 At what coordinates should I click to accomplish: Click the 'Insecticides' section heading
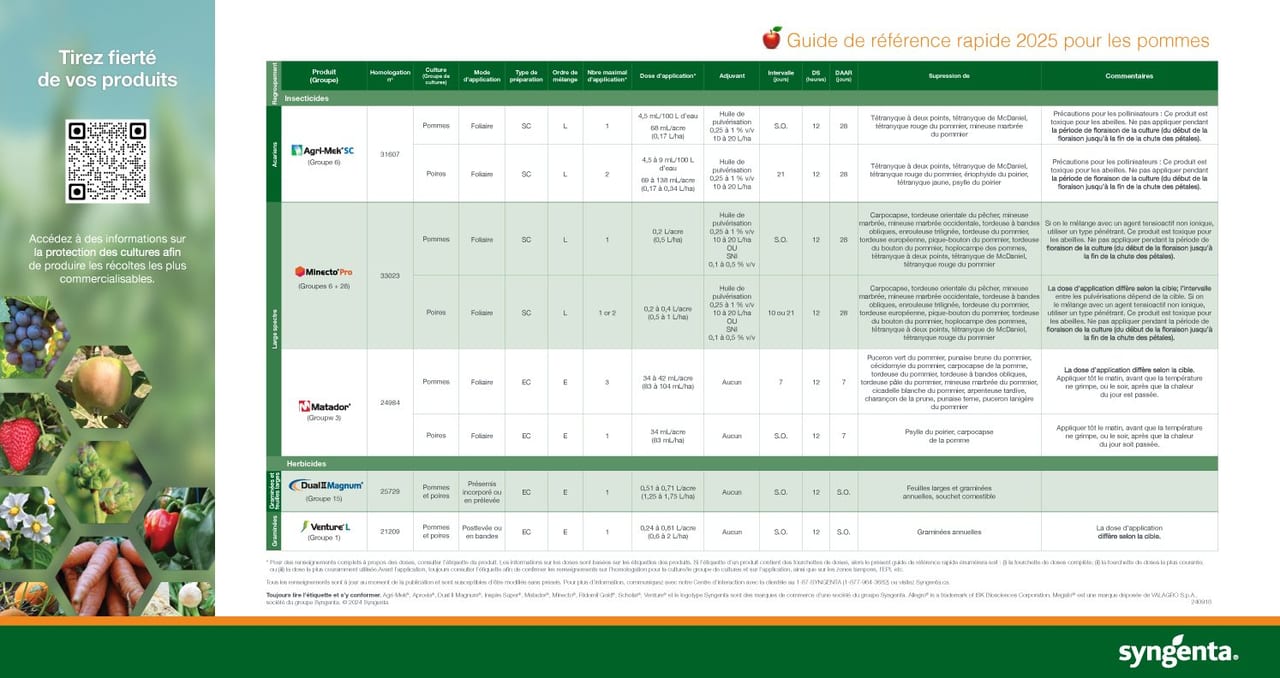pyautogui.click(x=306, y=99)
